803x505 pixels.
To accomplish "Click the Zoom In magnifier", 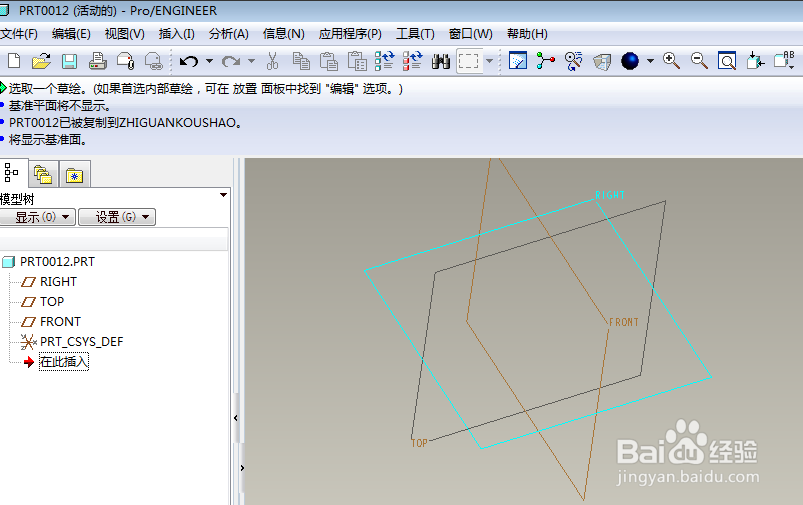I will tap(671, 61).
